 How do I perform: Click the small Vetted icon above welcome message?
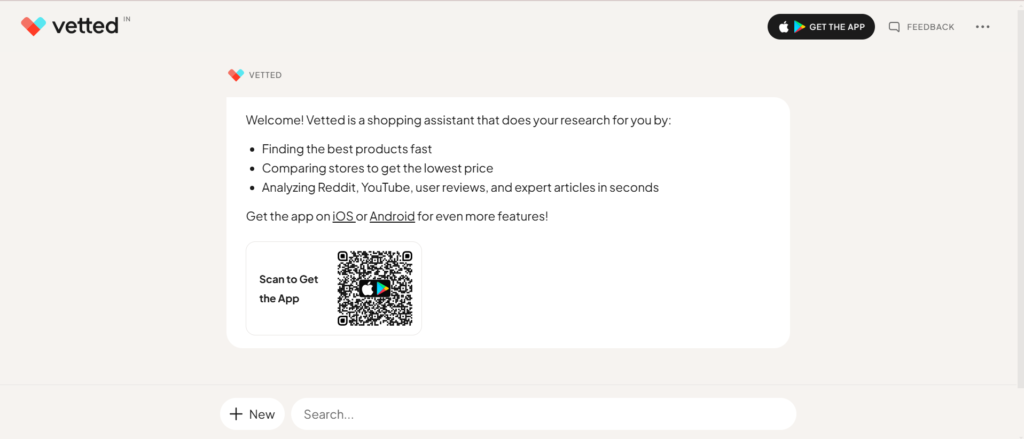(235, 75)
